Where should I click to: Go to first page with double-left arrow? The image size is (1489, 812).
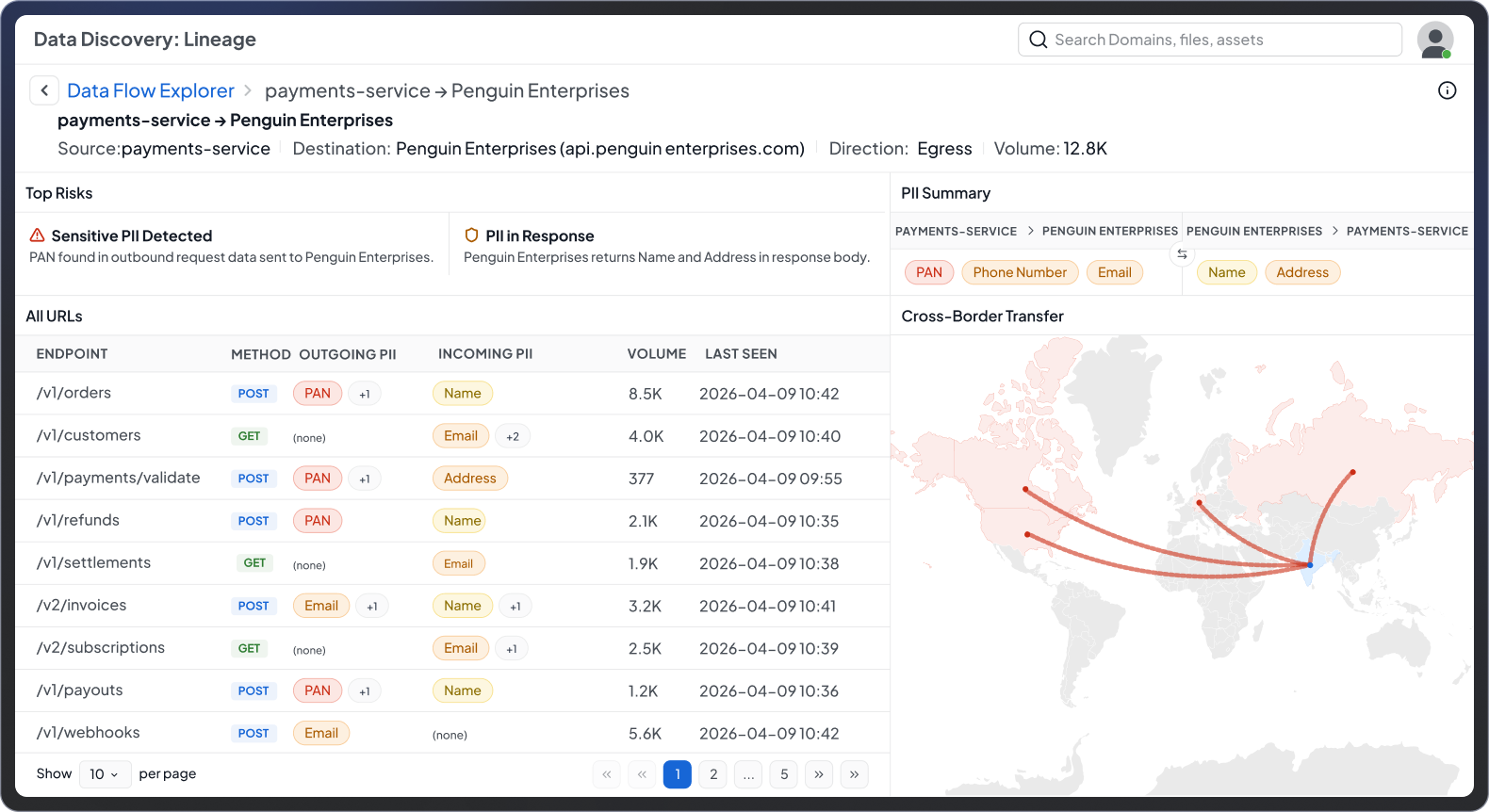click(607, 774)
